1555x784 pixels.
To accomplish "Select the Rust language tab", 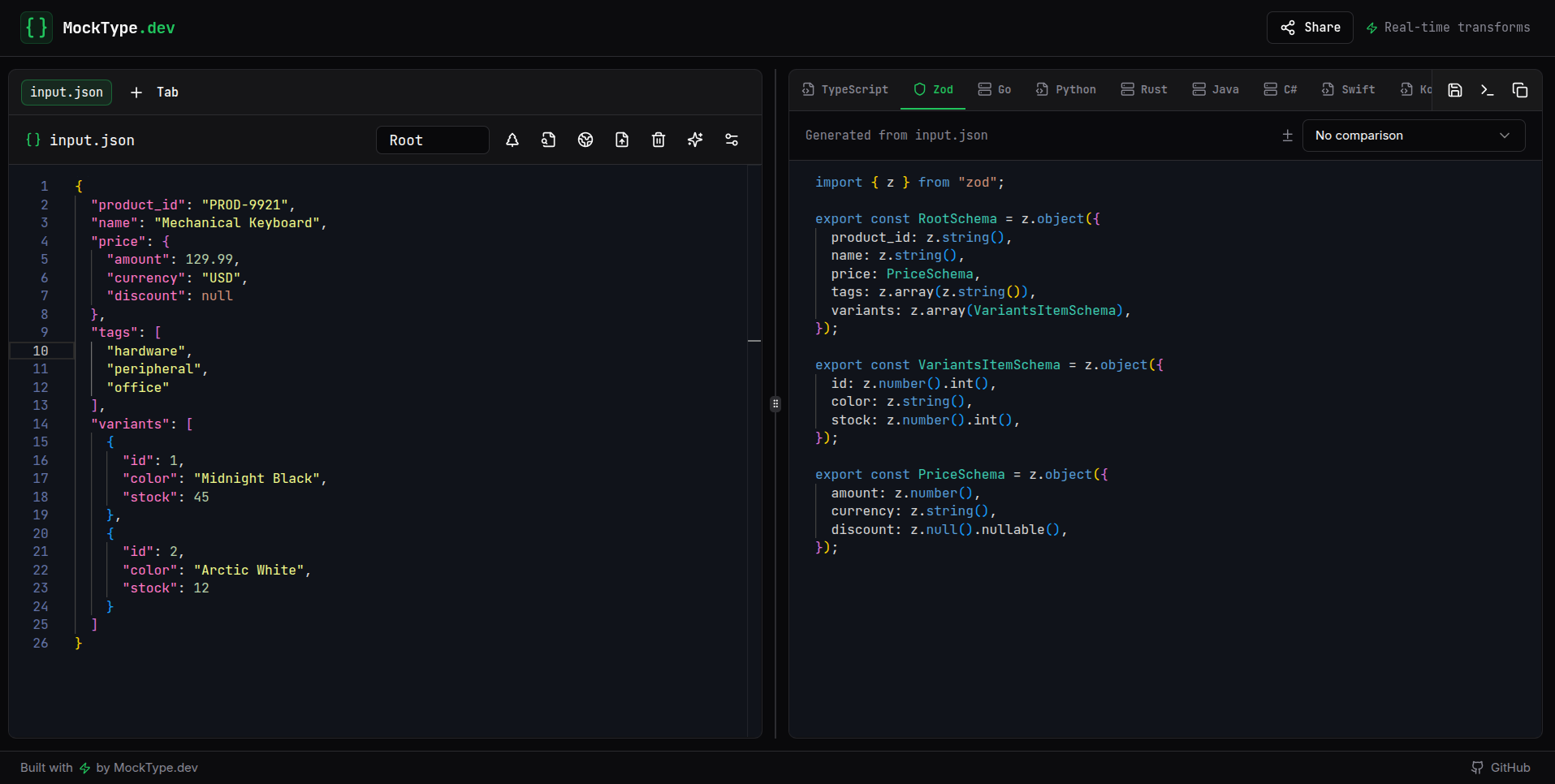I will (1144, 89).
